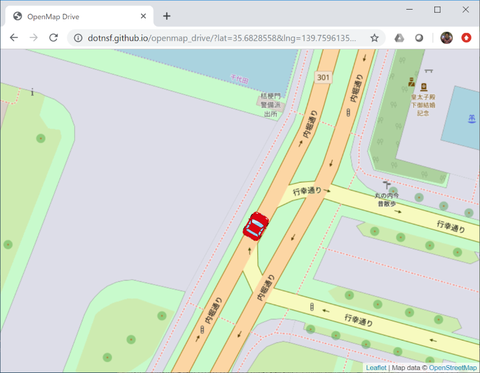Click the browser forward arrow
The image size is (480, 373).
pyautogui.click(x=34, y=38)
